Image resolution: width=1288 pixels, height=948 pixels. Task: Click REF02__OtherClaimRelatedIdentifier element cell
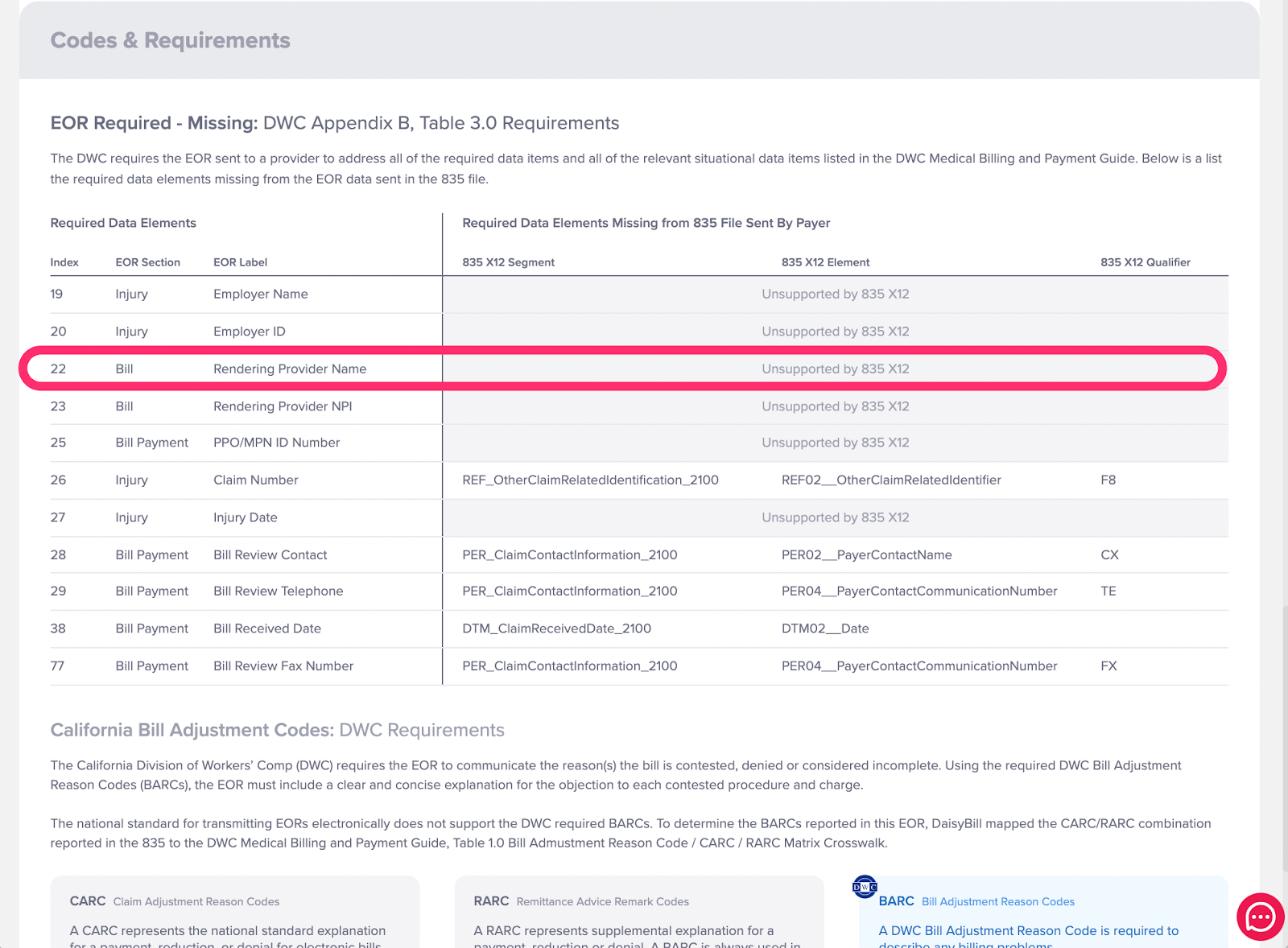891,480
